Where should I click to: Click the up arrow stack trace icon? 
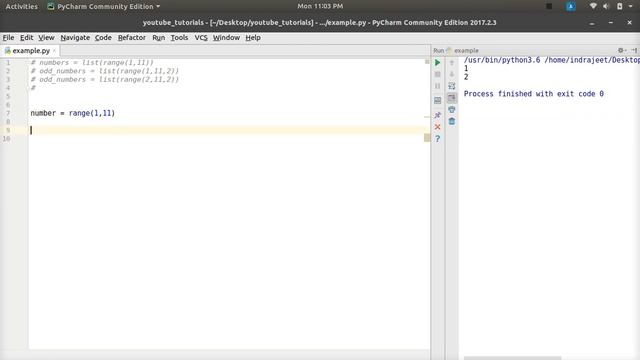click(x=452, y=62)
